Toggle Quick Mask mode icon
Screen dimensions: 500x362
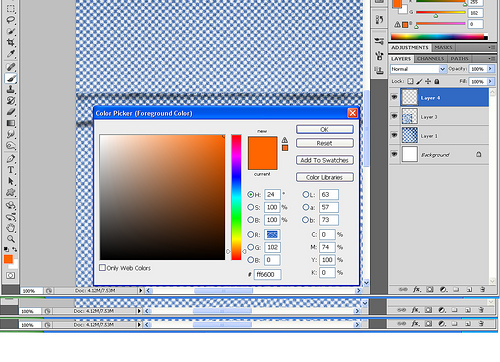click(x=11, y=276)
